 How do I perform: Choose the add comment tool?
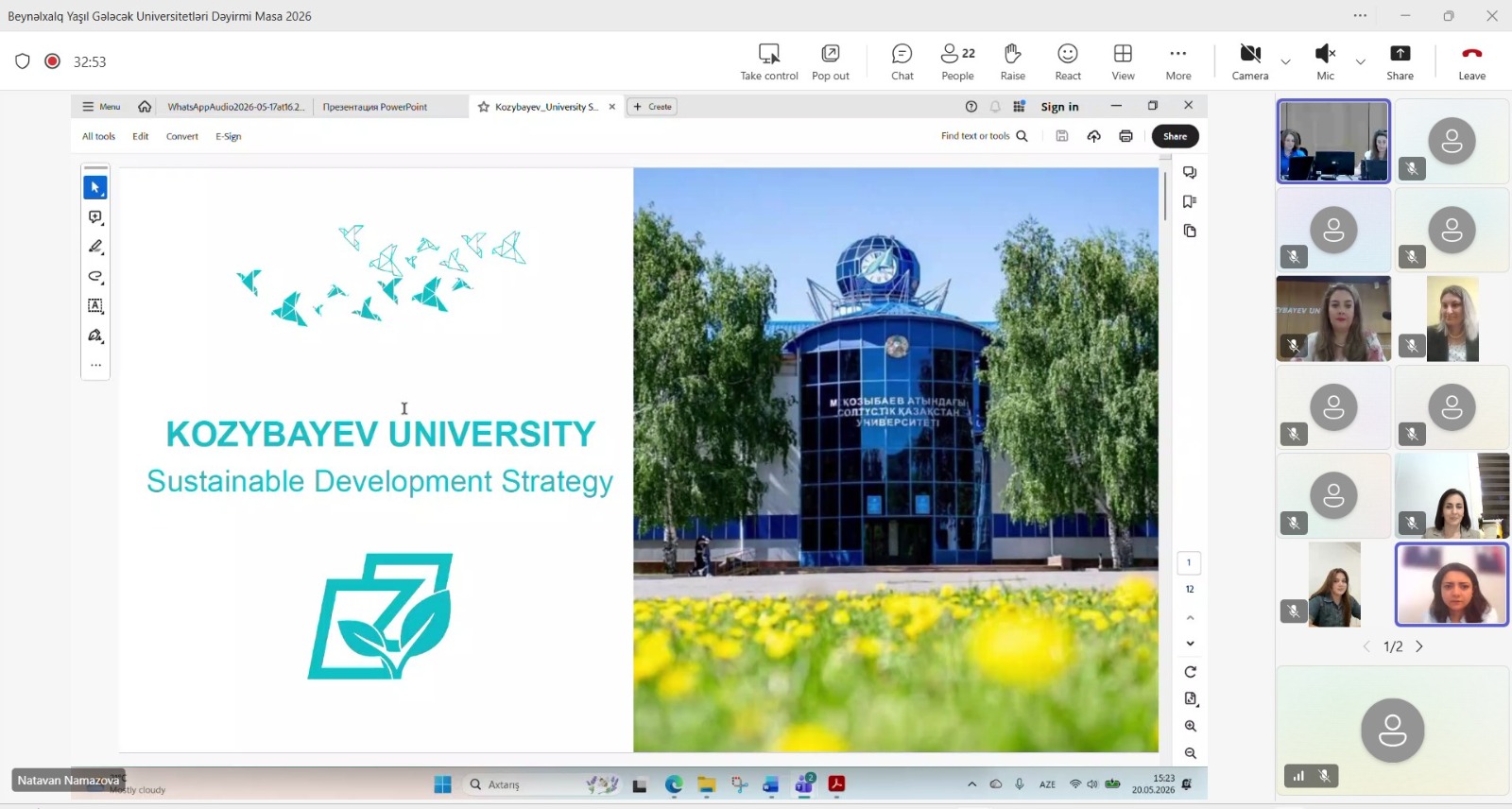click(x=95, y=217)
